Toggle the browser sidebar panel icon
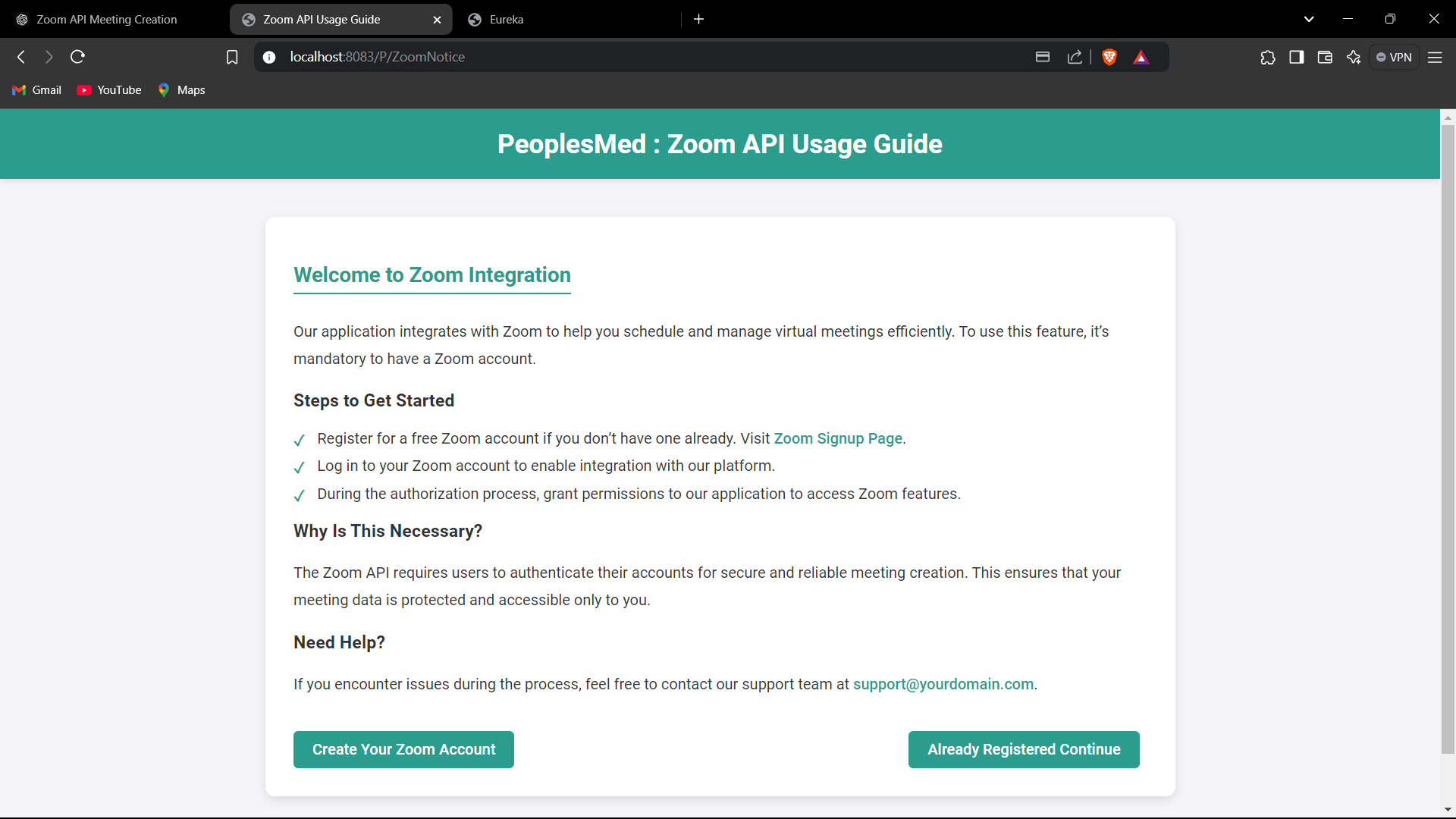 1296,57
